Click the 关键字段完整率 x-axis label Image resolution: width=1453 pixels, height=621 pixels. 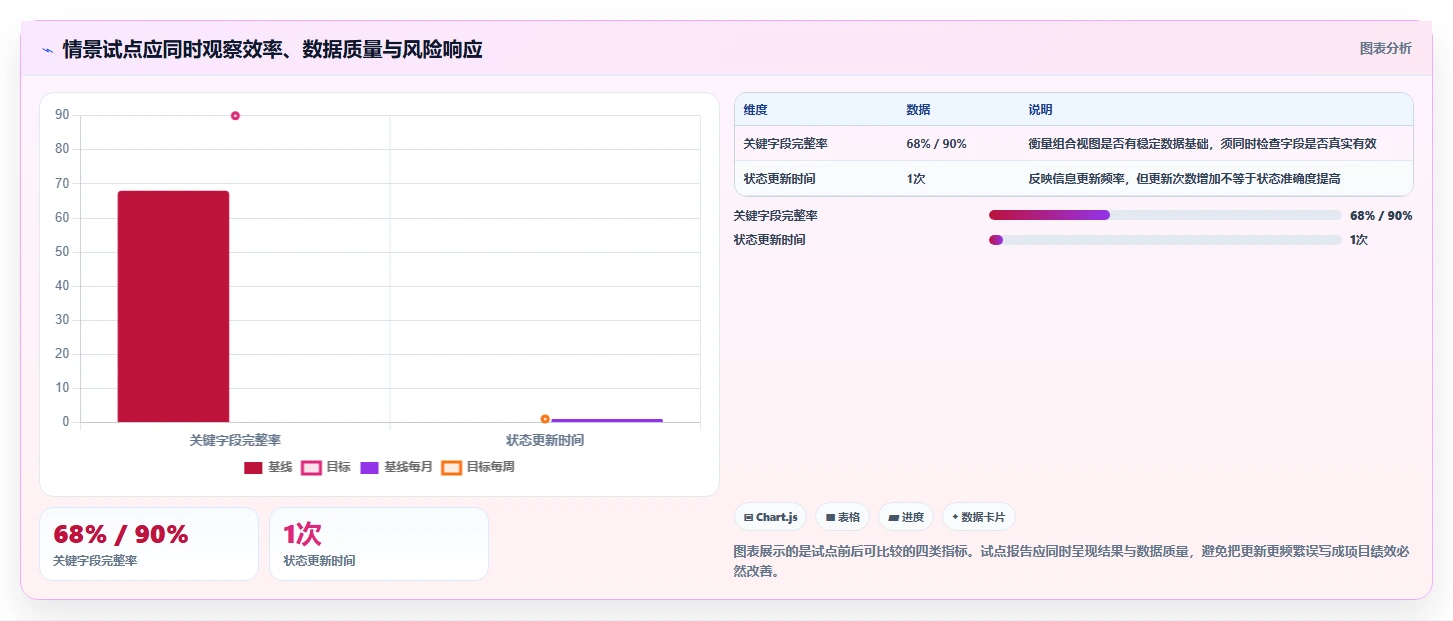coord(235,440)
